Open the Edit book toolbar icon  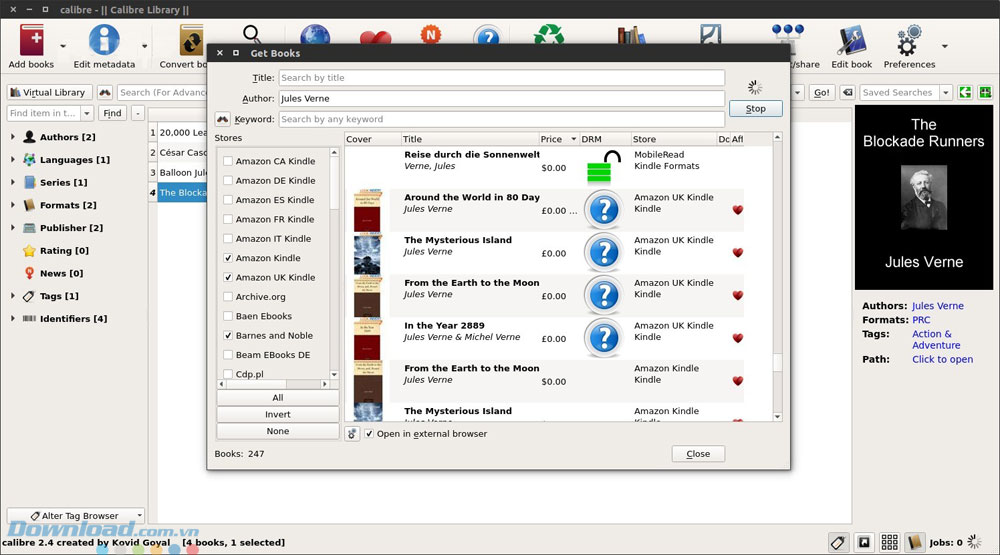[x=851, y=40]
